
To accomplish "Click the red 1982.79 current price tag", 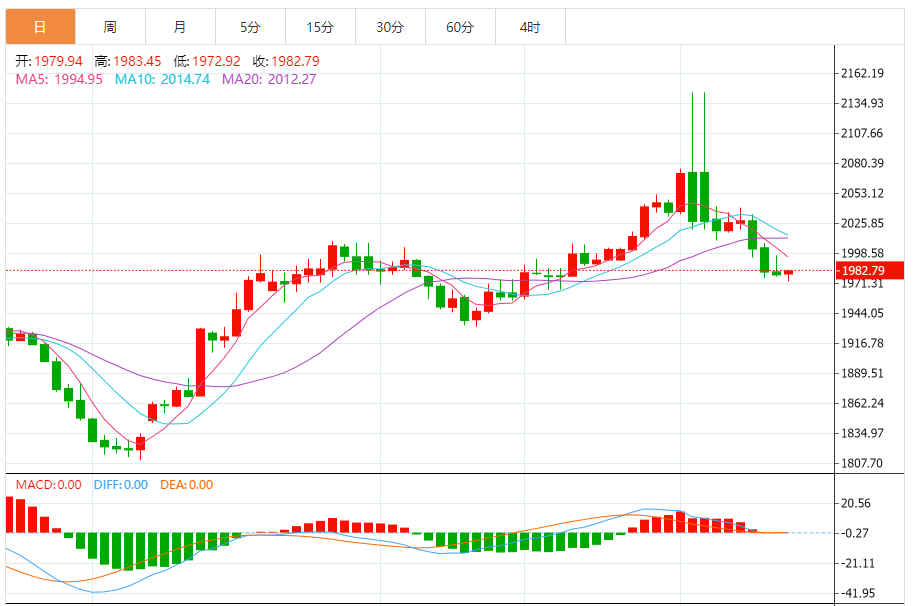I will (869, 271).
